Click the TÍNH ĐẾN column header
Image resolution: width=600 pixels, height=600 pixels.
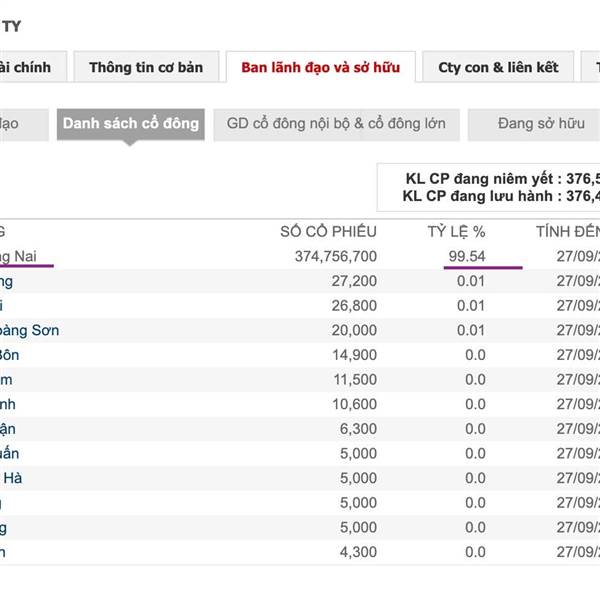[567, 232]
